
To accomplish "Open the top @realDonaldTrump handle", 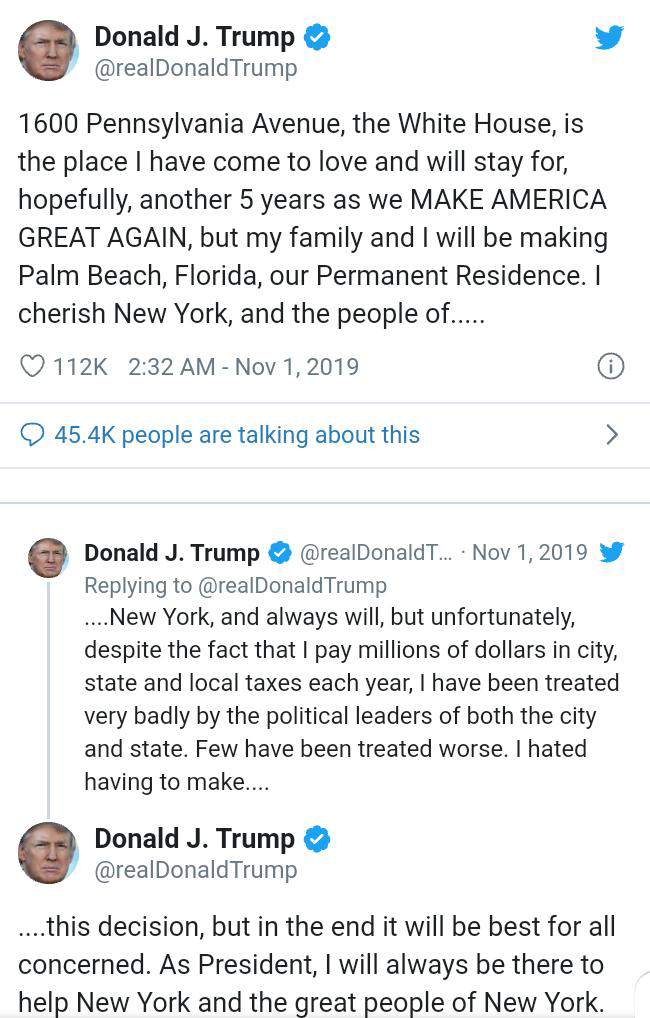I will tap(195, 69).
